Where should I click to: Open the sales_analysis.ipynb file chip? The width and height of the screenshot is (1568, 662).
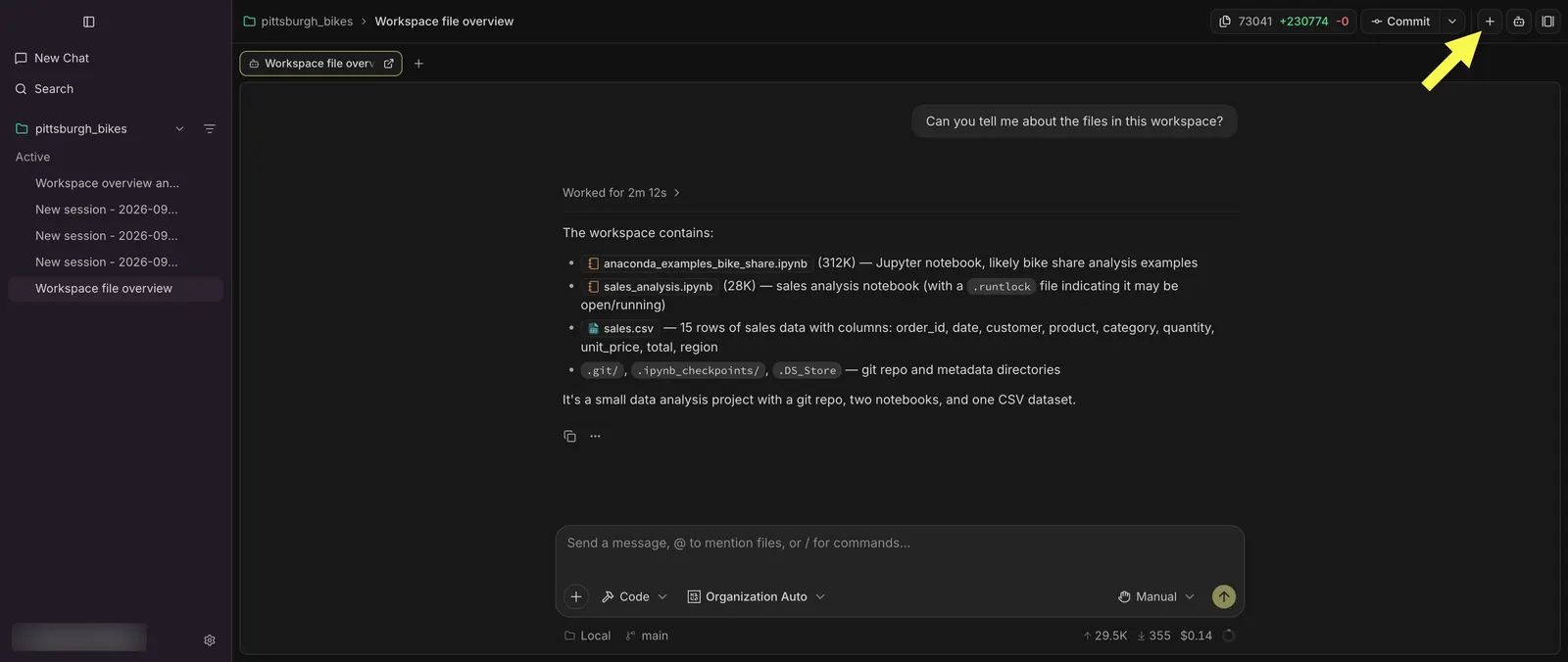[650, 287]
